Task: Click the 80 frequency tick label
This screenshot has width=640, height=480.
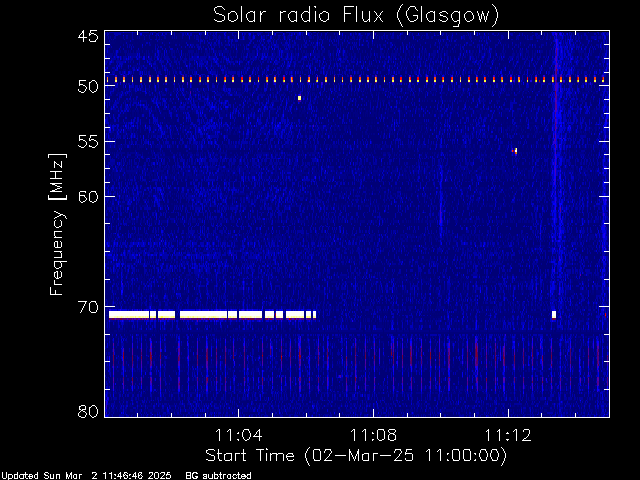Action: pyautogui.click(x=88, y=411)
